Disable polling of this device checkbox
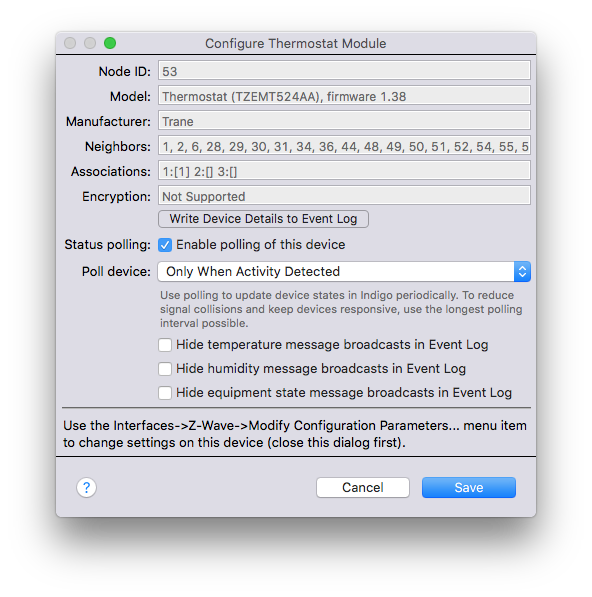Screen dimensions: 592x597 tap(165, 245)
